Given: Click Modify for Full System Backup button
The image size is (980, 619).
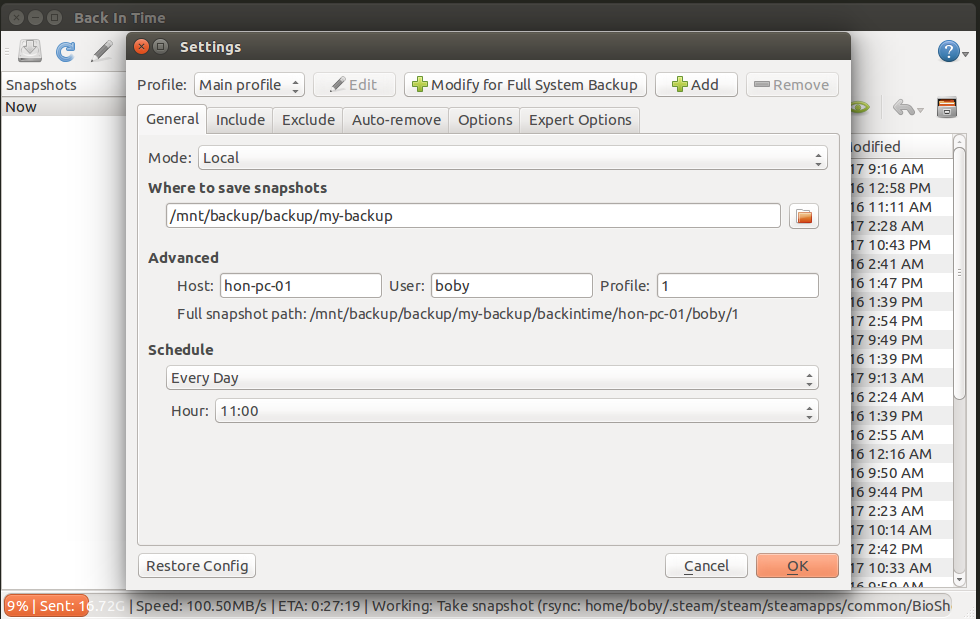Looking at the screenshot, I should coord(524,85).
